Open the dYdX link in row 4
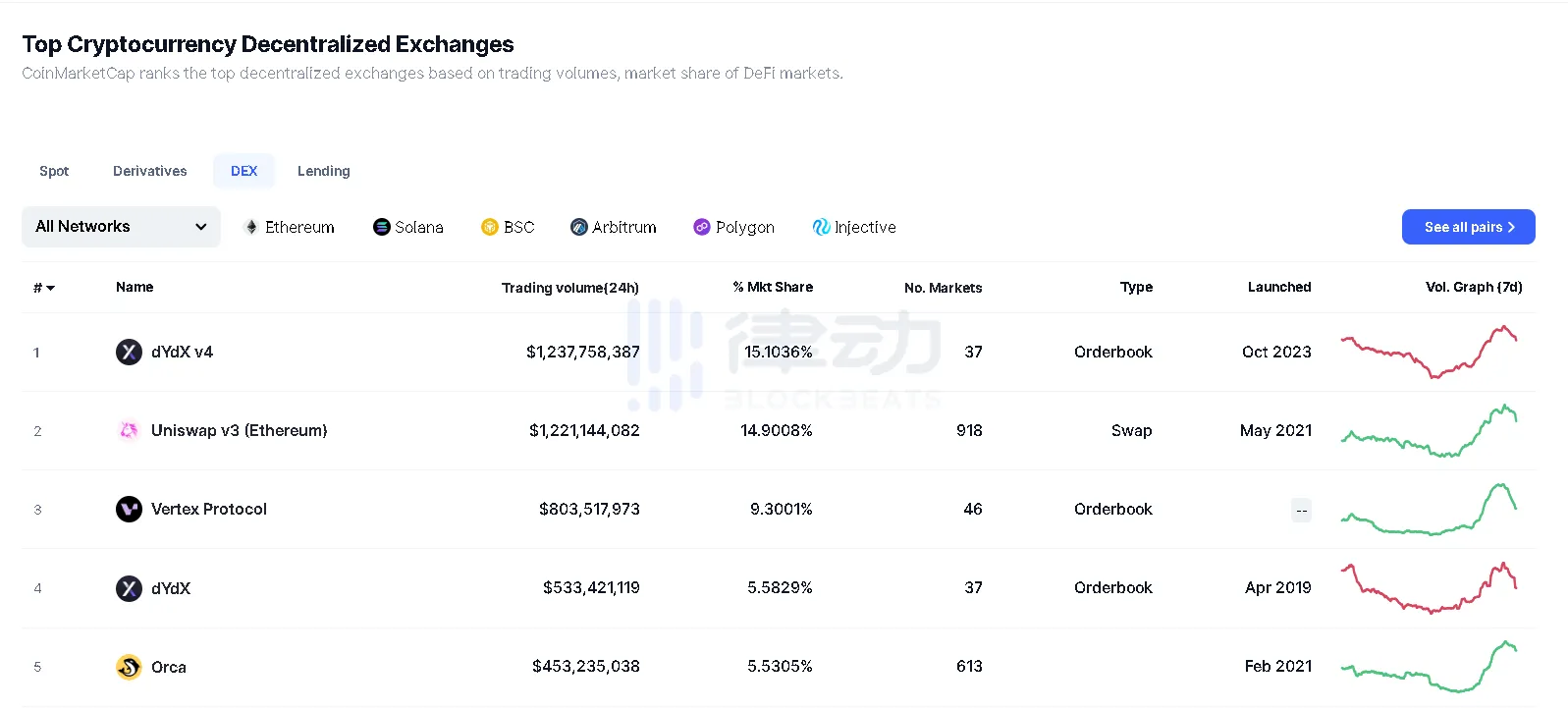This screenshot has height=711, width=1568. pyautogui.click(x=171, y=588)
